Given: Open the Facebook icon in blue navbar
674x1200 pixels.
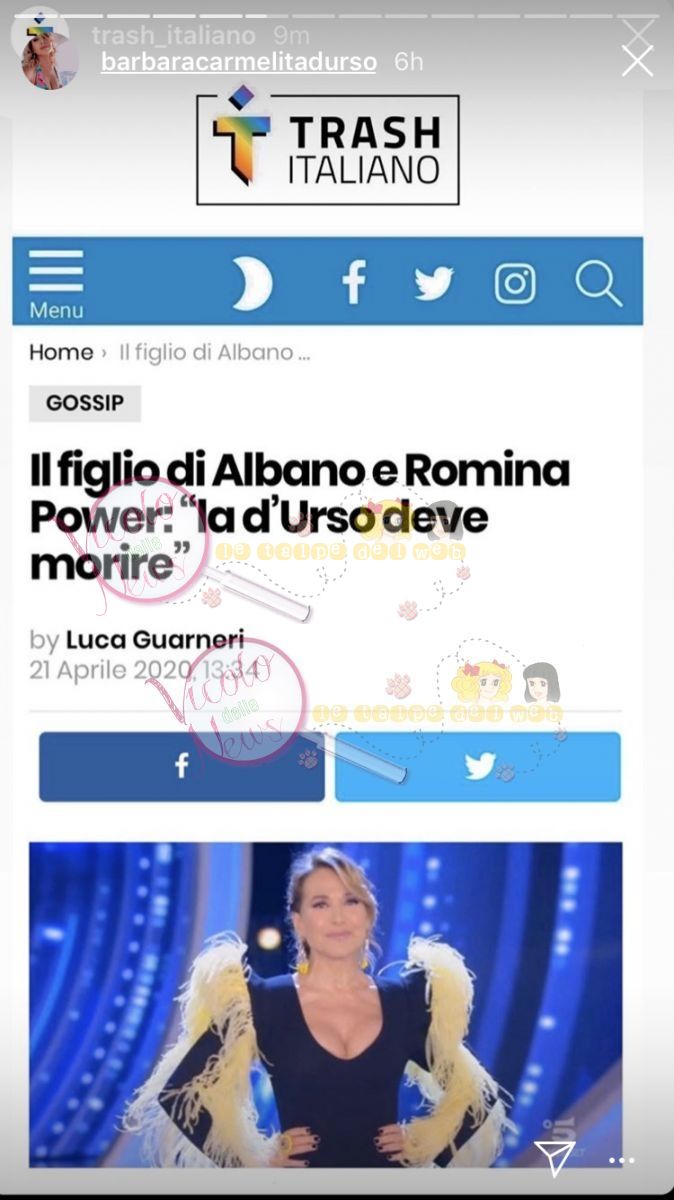Looking at the screenshot, I should 354,283.
